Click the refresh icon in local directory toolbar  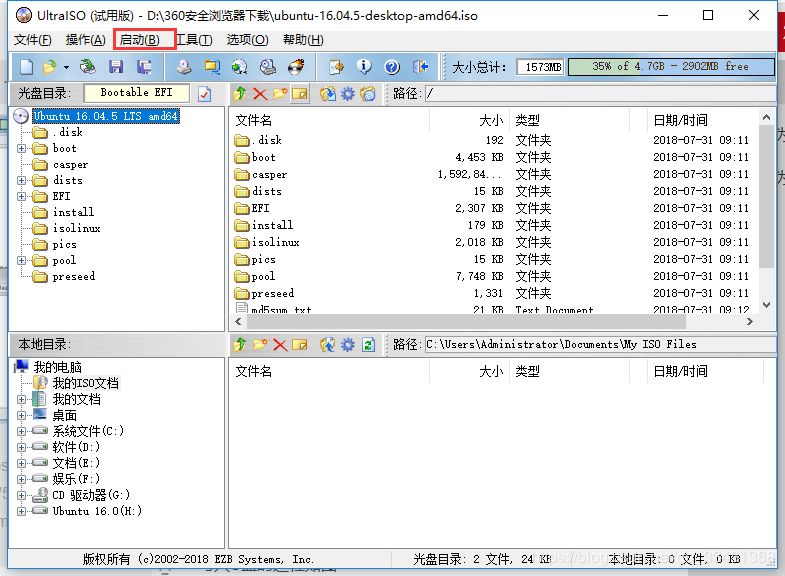(x=368, y=344)
